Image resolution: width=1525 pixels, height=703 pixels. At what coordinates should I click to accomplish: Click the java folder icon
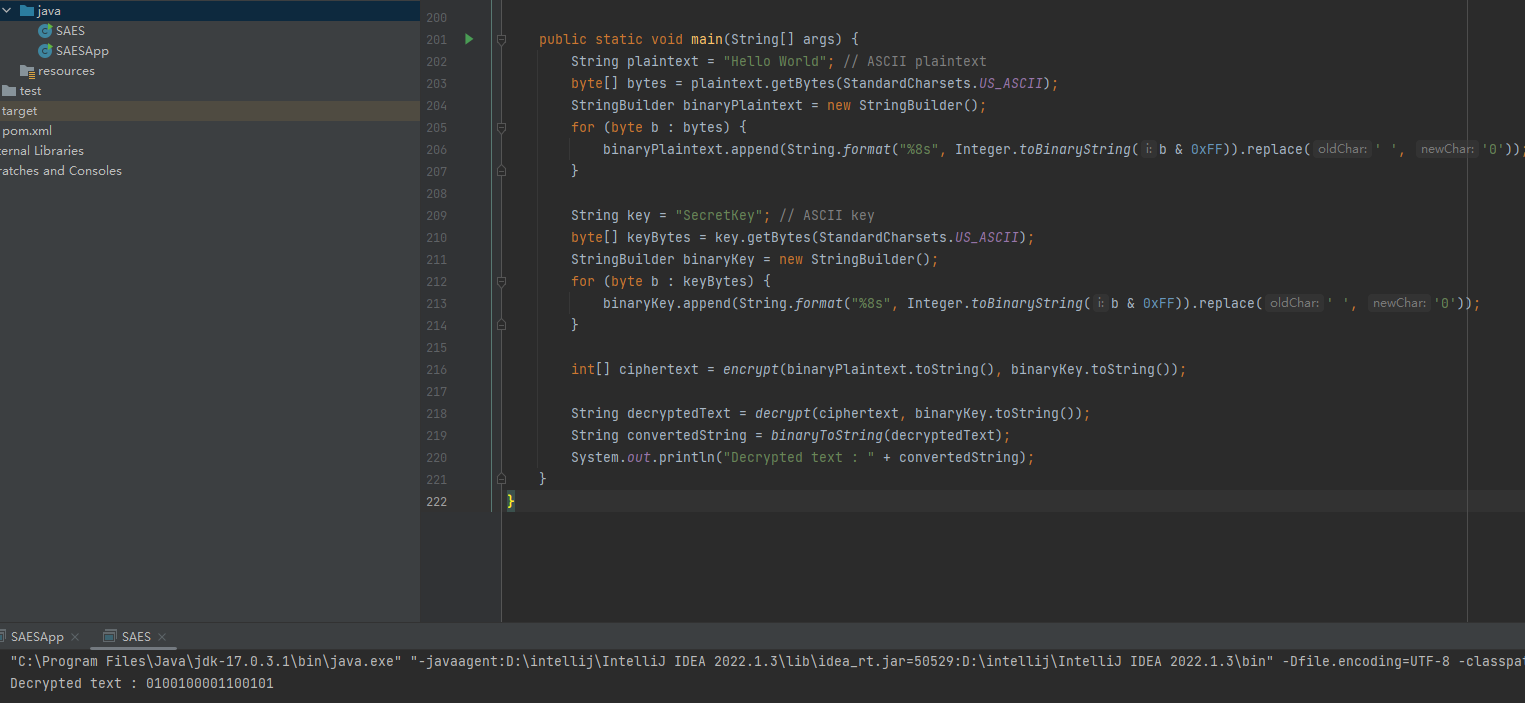(x=28, y=11)
